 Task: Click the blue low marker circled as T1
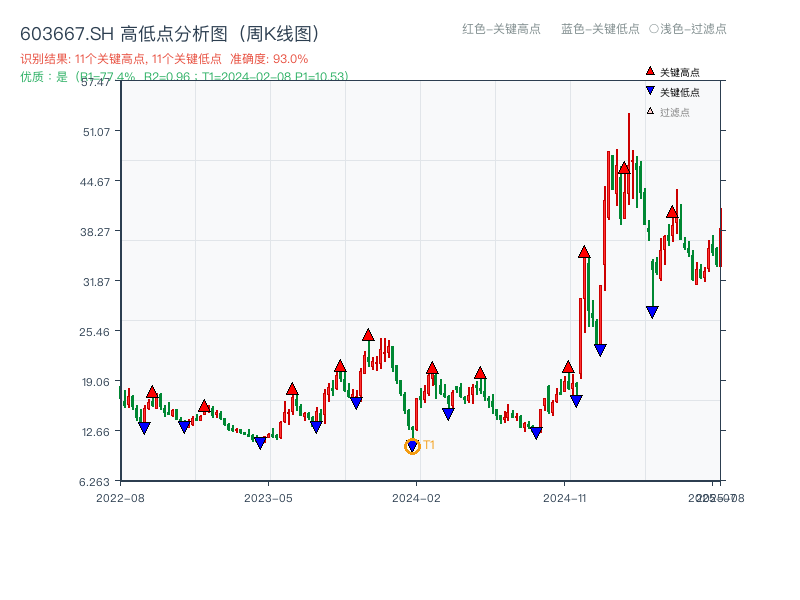pyautogui.click(x=411, y=444)
